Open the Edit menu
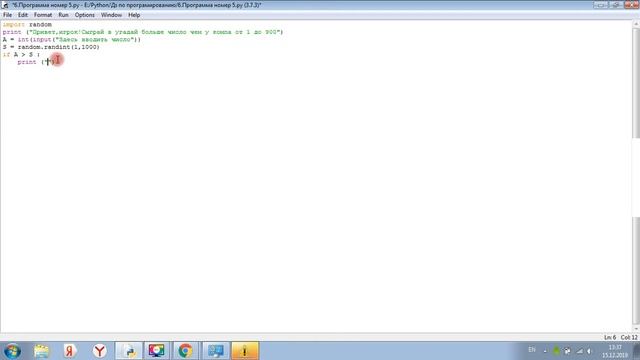Viewport: 640px width, 360px height. [x=23, y=15]
